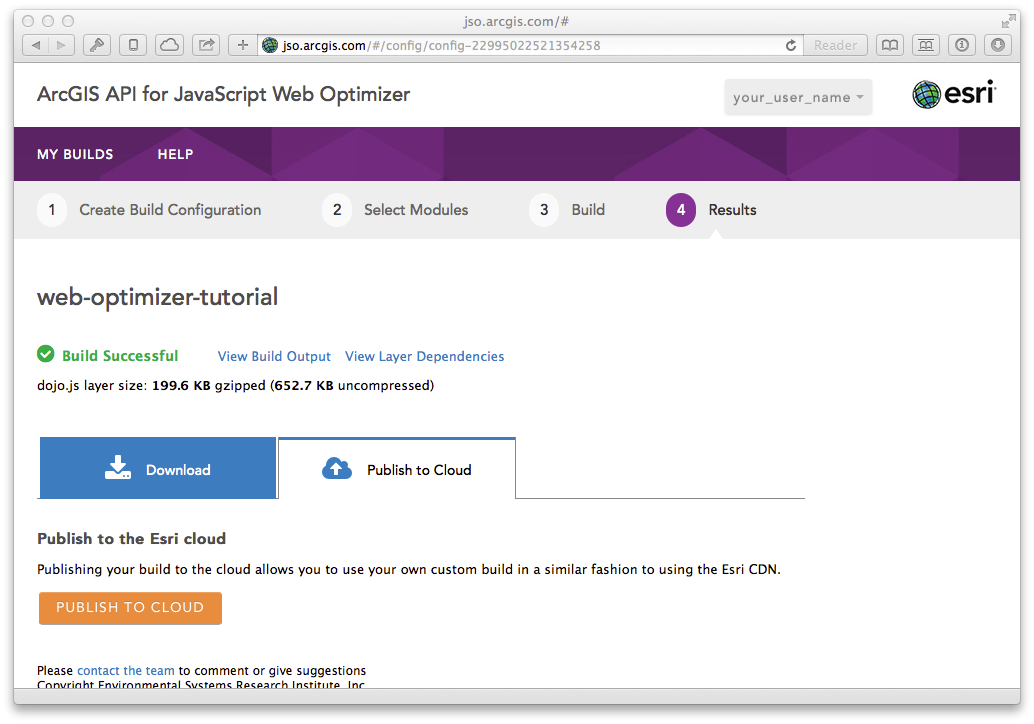
Task: Select the Publish to Cloud tab
Action: point(397,468)
